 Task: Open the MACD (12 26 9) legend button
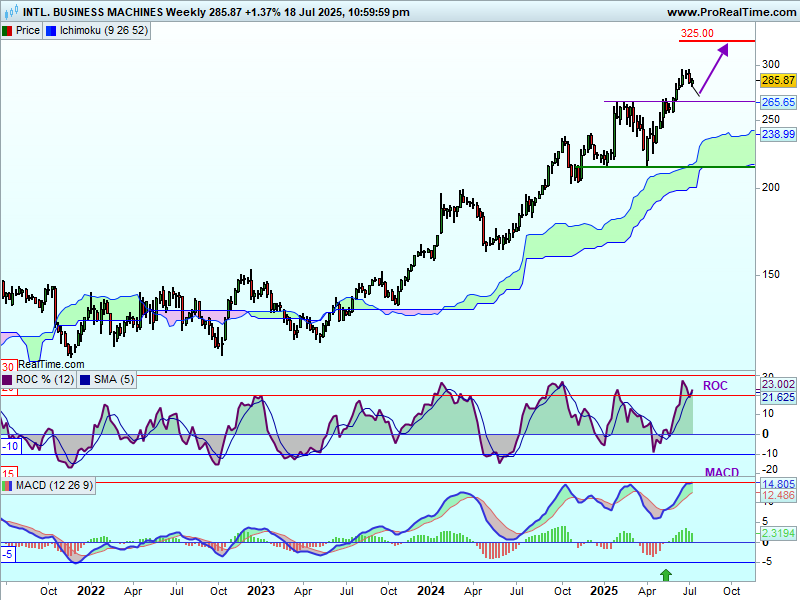click(x=48, y=485)
